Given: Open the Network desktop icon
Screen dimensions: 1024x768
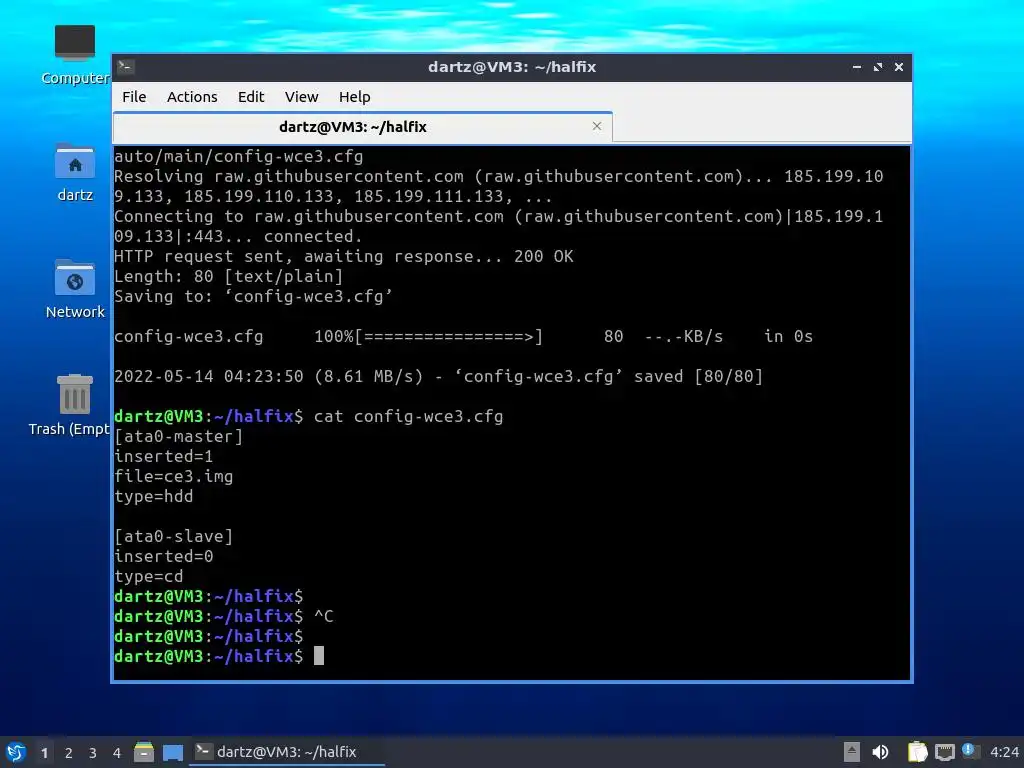Looking at the screenshot, I should click(x=75, y=289).
